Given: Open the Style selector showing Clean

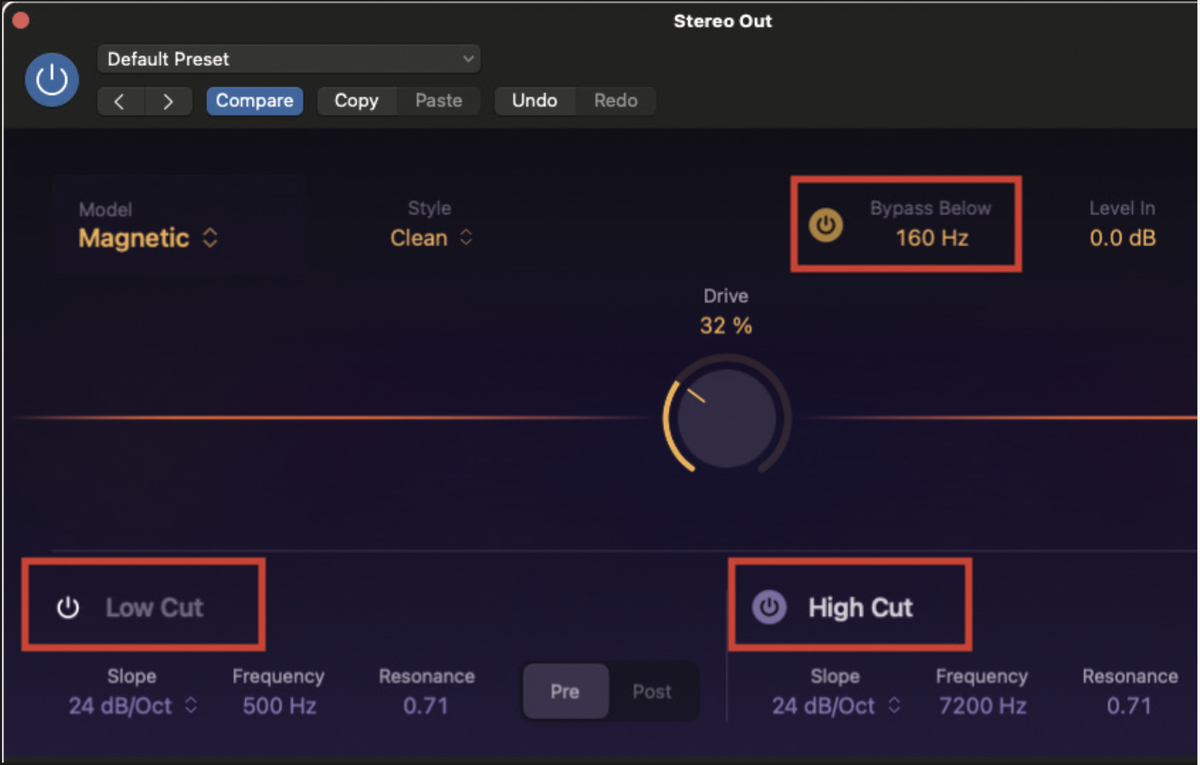Looking at the screenshot, I should point(430,238).
